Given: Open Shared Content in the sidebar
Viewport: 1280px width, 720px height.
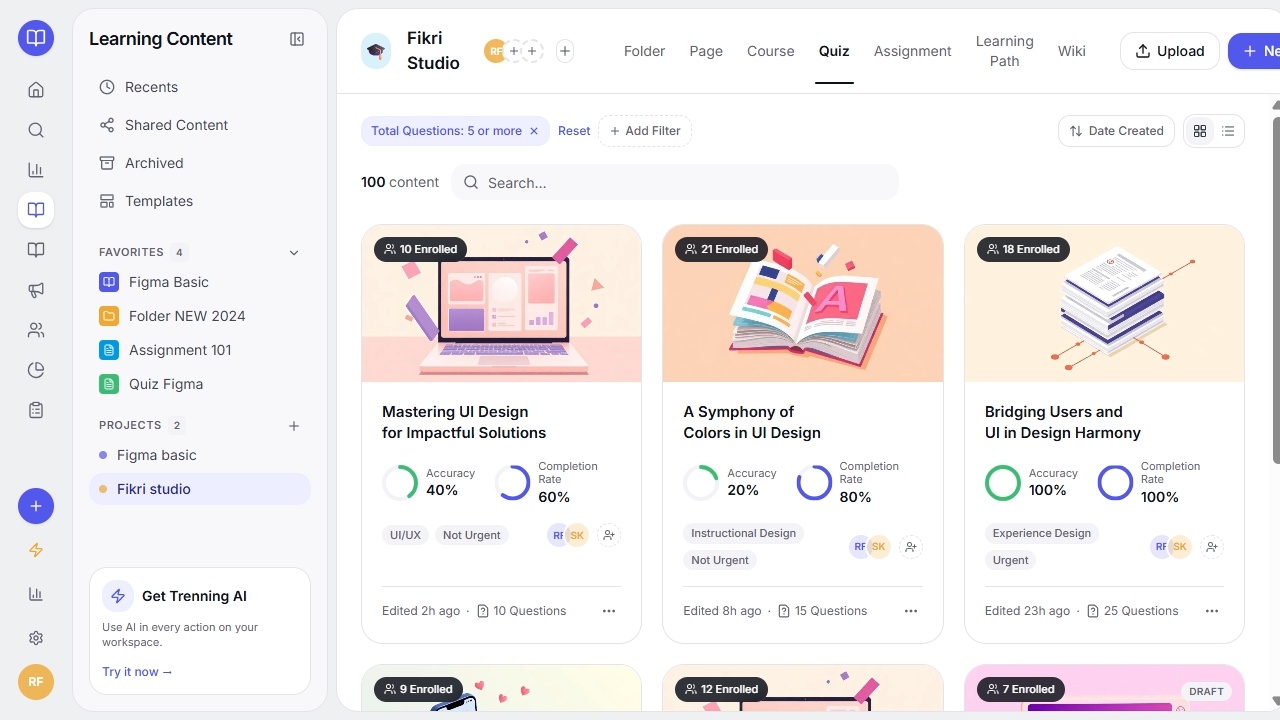Looking at the screenshot, I should pyautogui.click(x=200, y=125).
